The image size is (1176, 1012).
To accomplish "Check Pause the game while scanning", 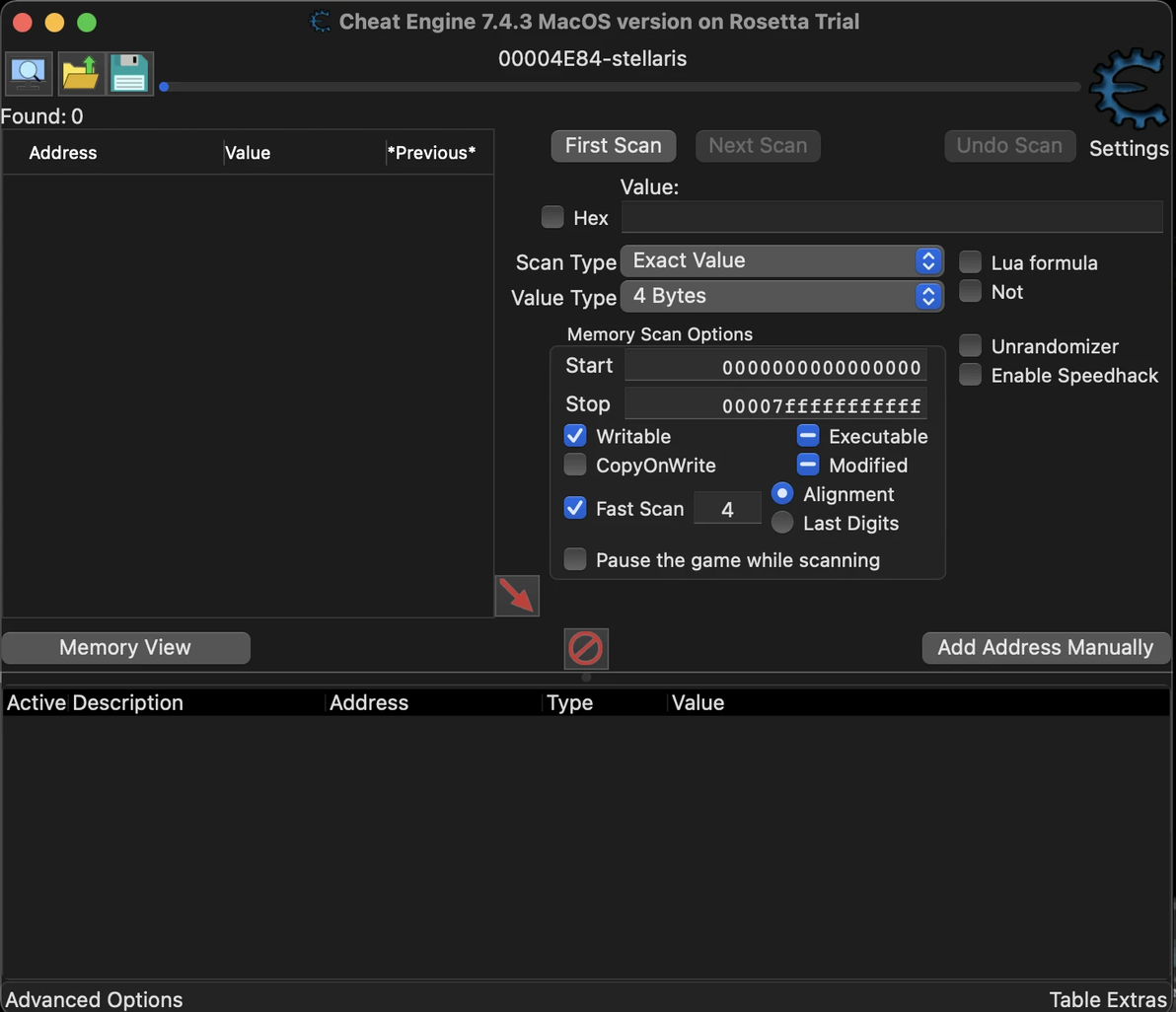I will click(575, 559).
